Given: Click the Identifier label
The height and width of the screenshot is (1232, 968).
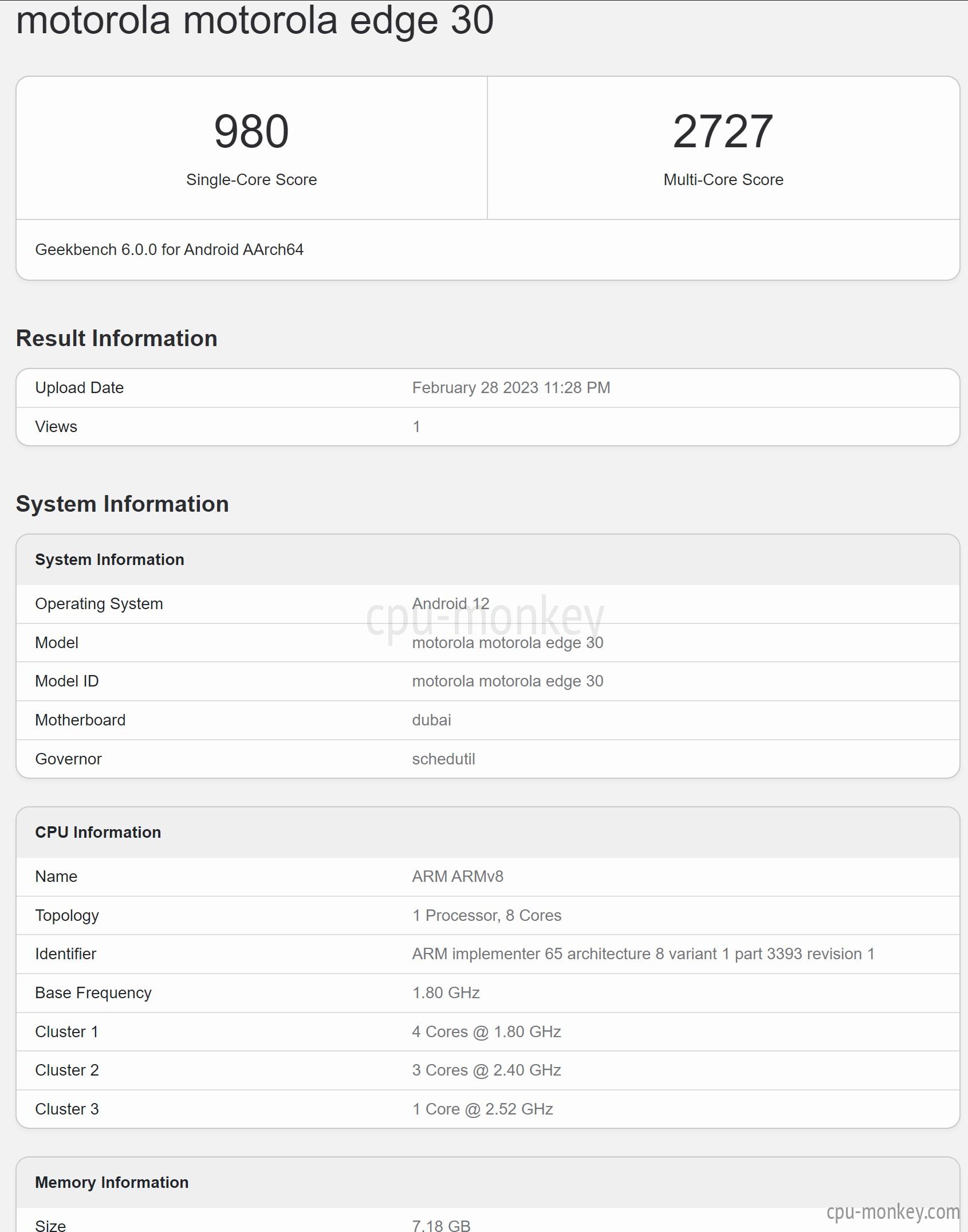Looking at the screenshot, I should [66, 954].
